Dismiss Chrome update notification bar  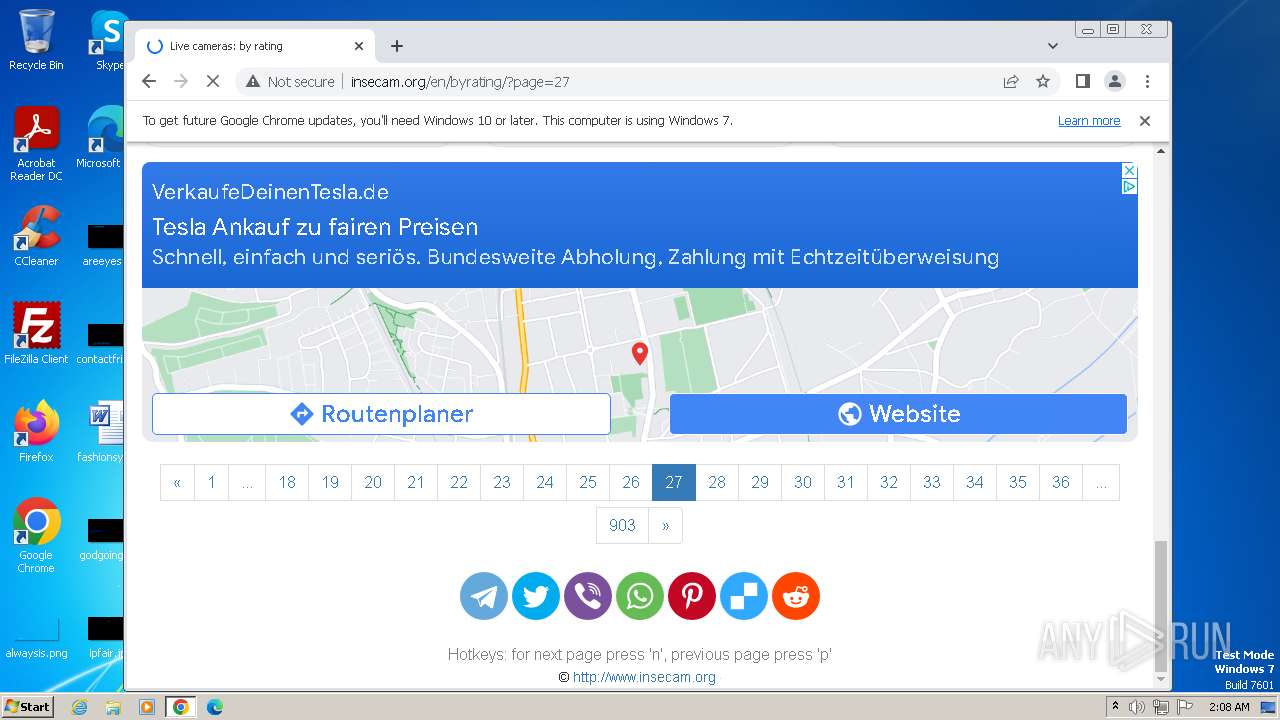pyautogui.click(x=1145, y=120)
